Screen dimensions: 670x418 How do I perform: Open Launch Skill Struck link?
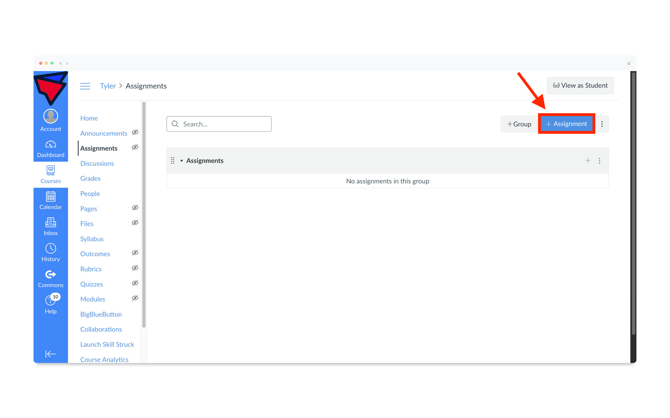coord(107,344)
